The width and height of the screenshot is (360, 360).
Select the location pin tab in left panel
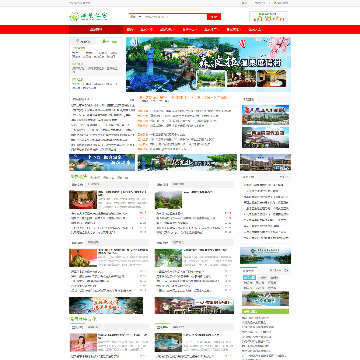pyautogui.click(x=82, y=42)
